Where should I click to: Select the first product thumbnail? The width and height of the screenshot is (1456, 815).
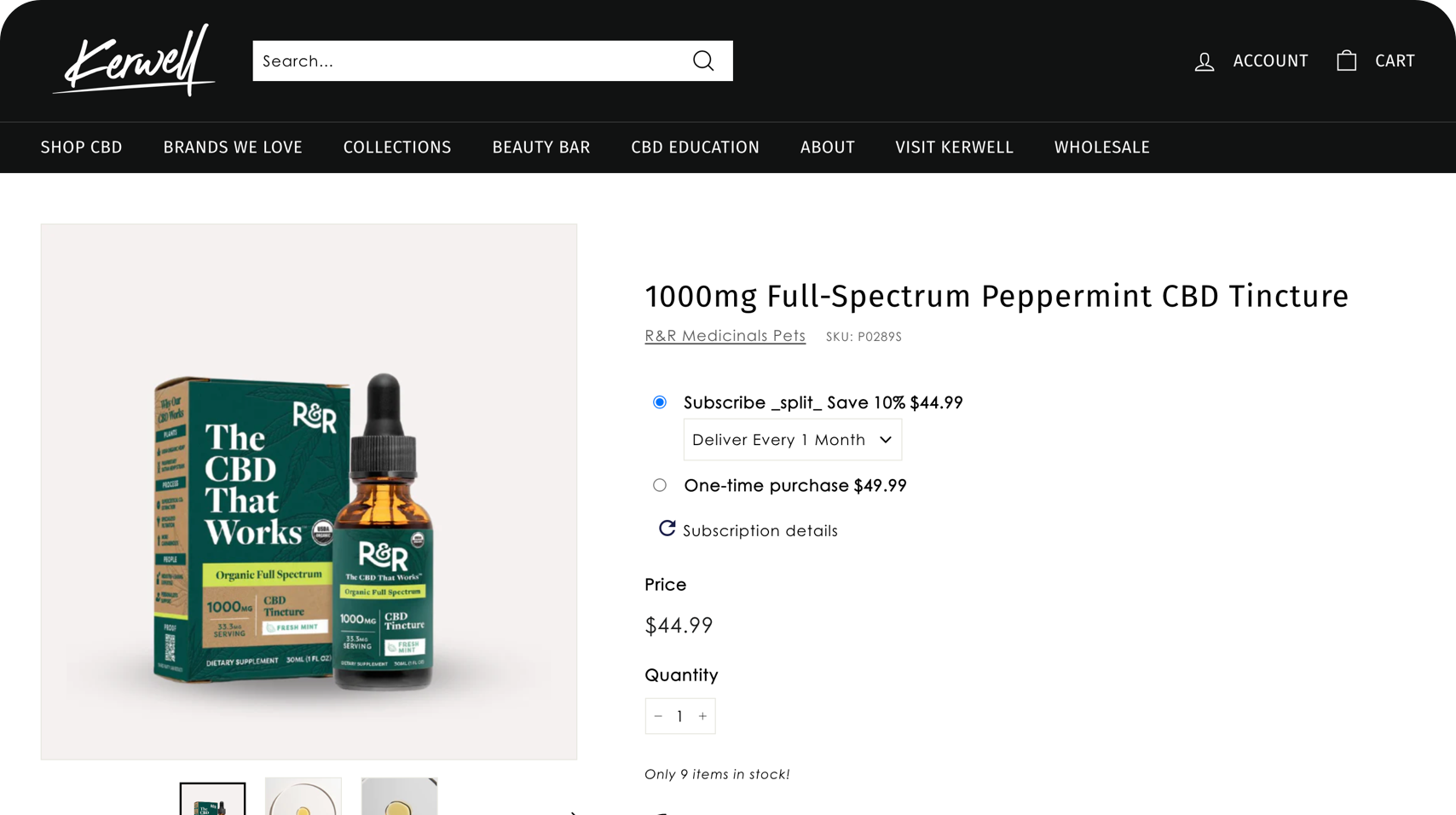click(x=212, y=800)
